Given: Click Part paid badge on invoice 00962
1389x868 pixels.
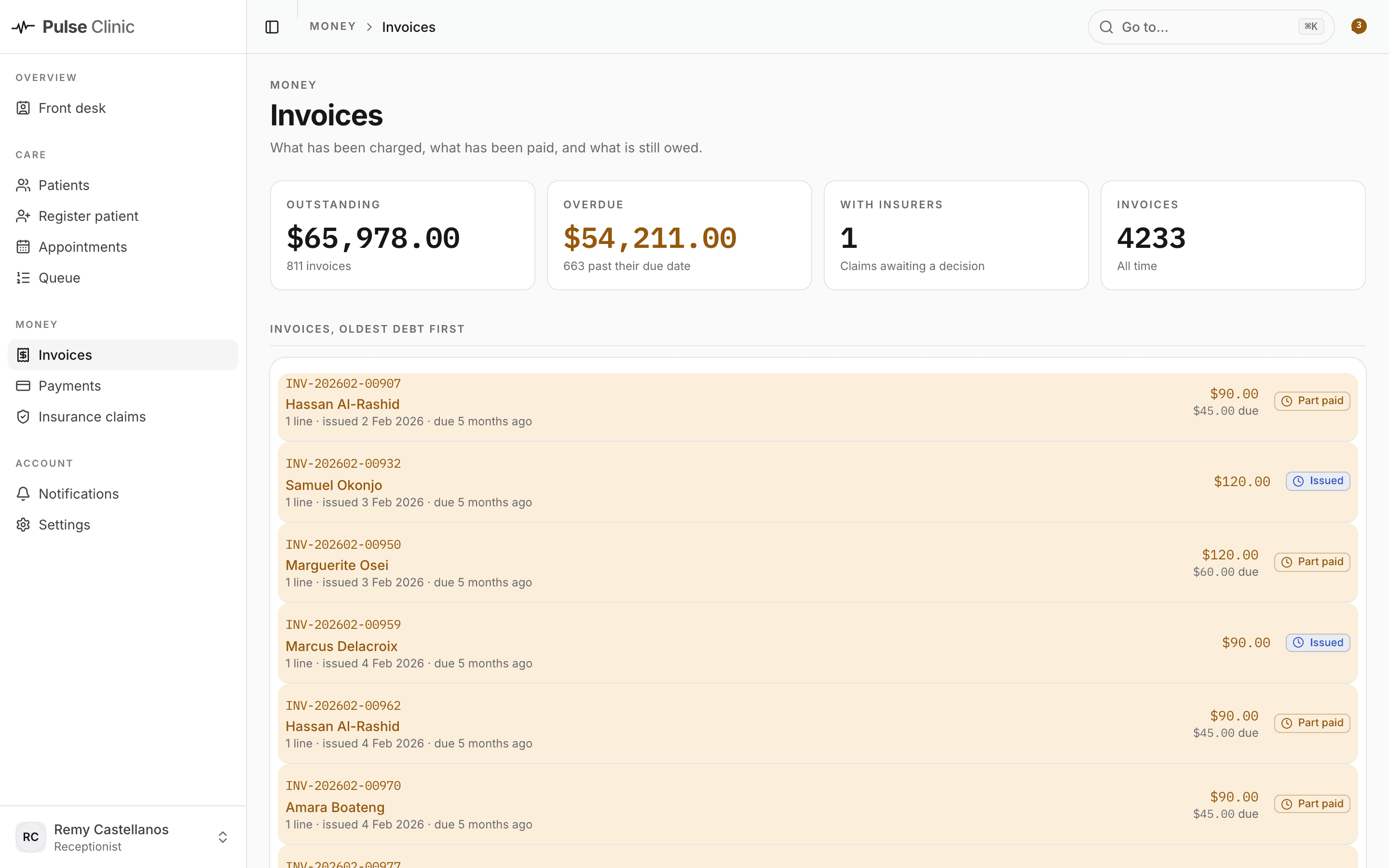Looking at the screenshot, I should pos(1312,723).
